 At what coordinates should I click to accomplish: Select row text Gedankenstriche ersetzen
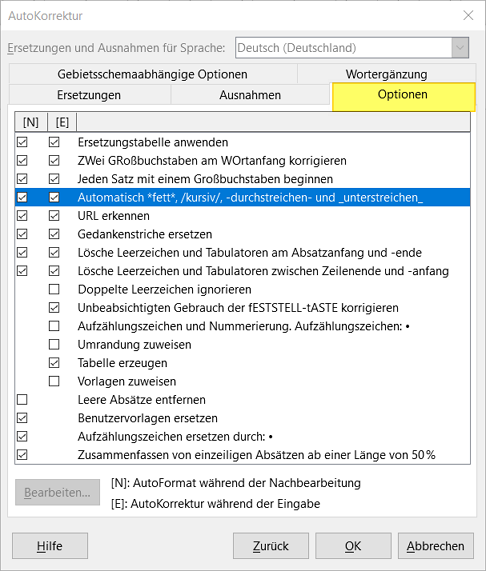[145, 234]
